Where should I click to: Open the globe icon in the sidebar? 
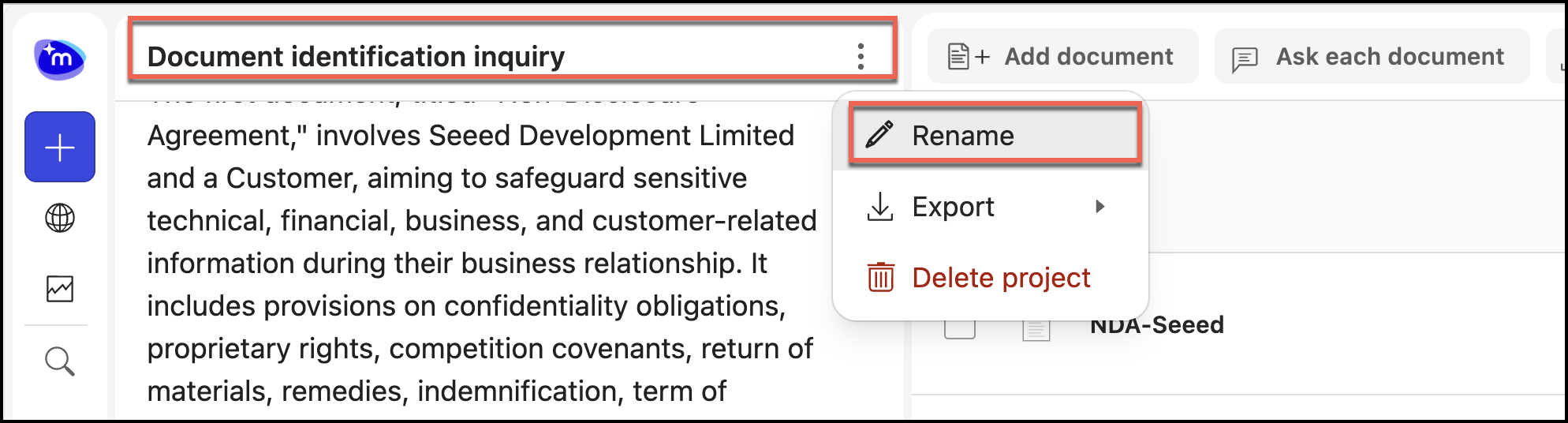click(60, 218)
